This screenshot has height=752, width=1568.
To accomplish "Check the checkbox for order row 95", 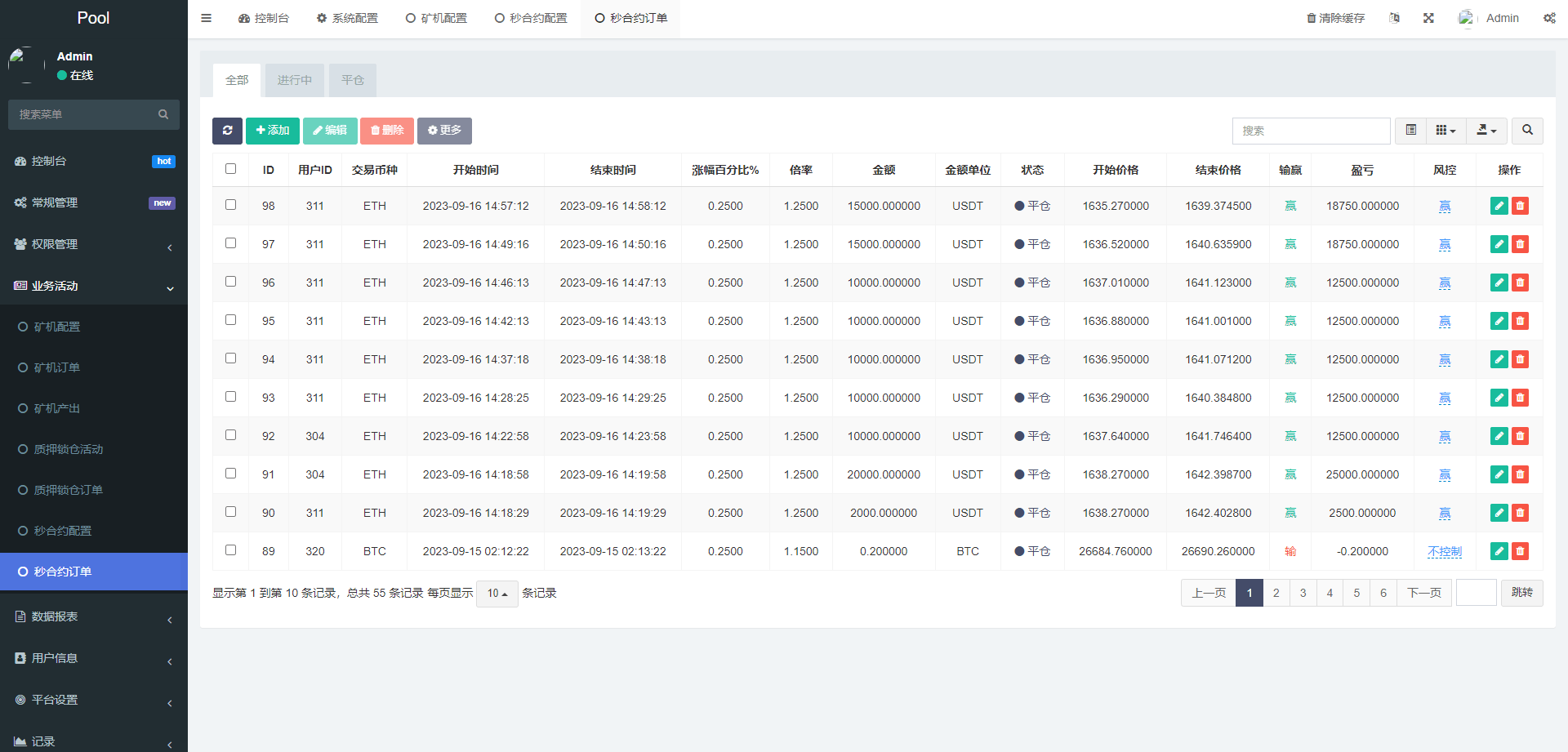I will [230, 319].
